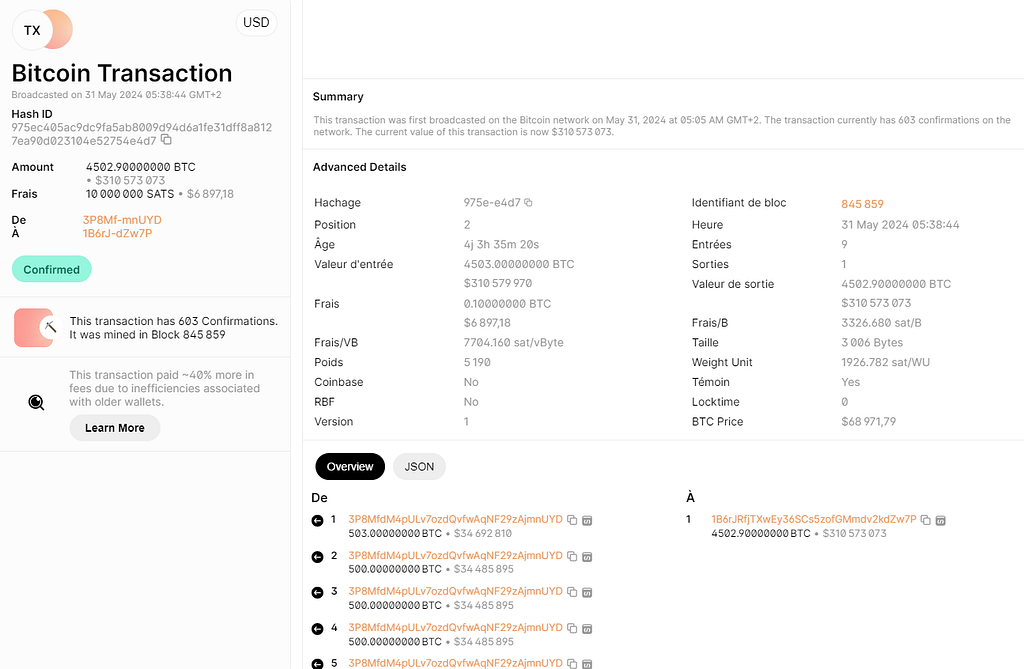Click the pickaxe mining icon
The image size is (1024, 669).
click(50, 327)
